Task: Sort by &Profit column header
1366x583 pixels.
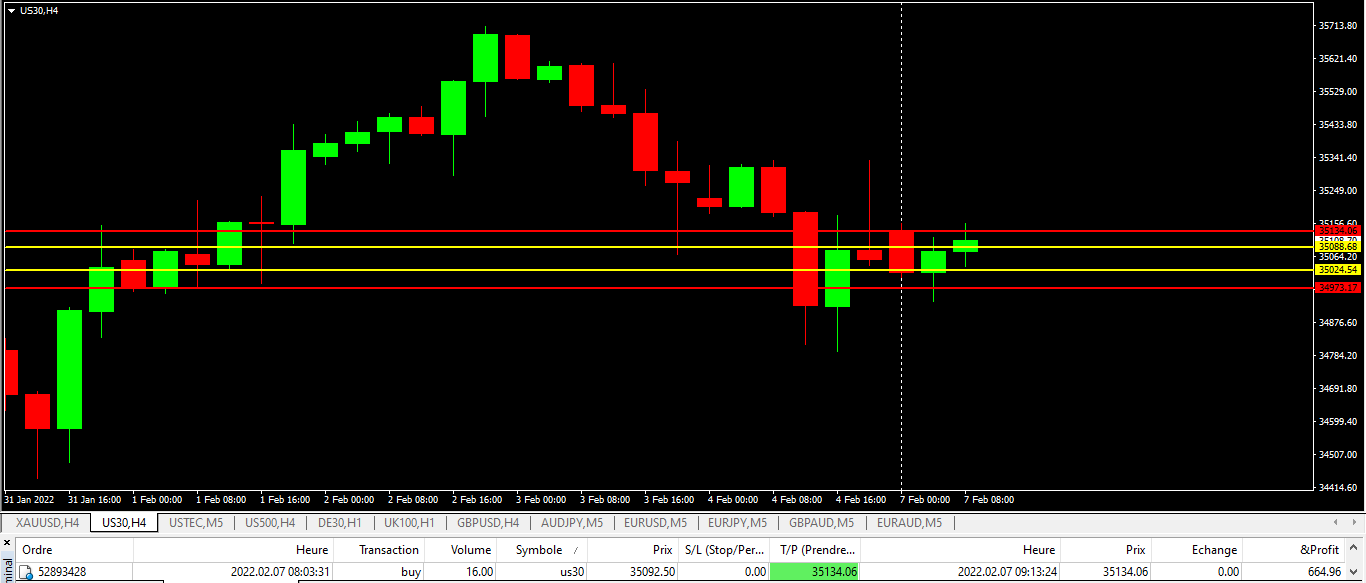Action: pyautogui.click(x=1294, y=549)
